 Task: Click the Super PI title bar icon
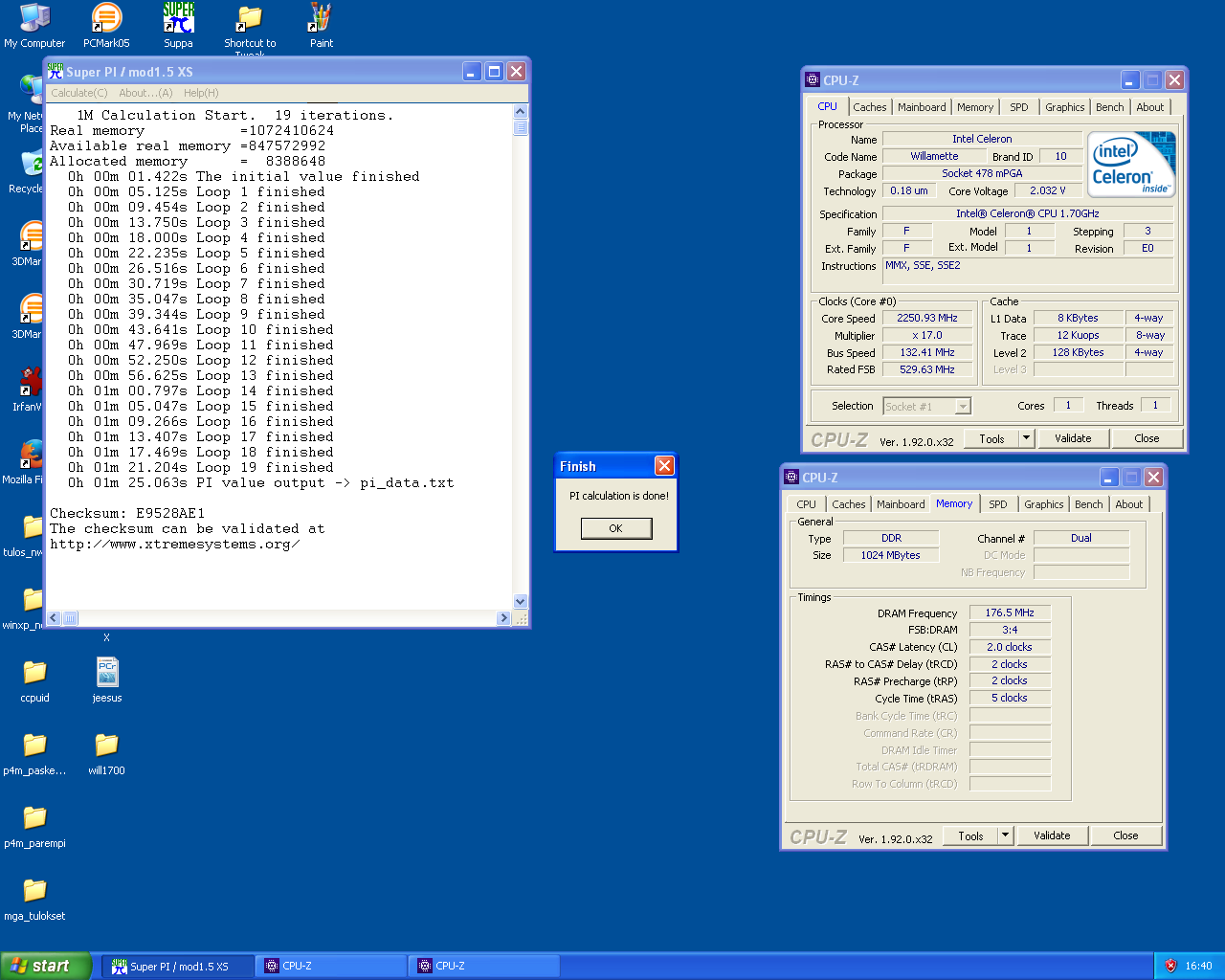pyautogui.click(x=56, y=71)
